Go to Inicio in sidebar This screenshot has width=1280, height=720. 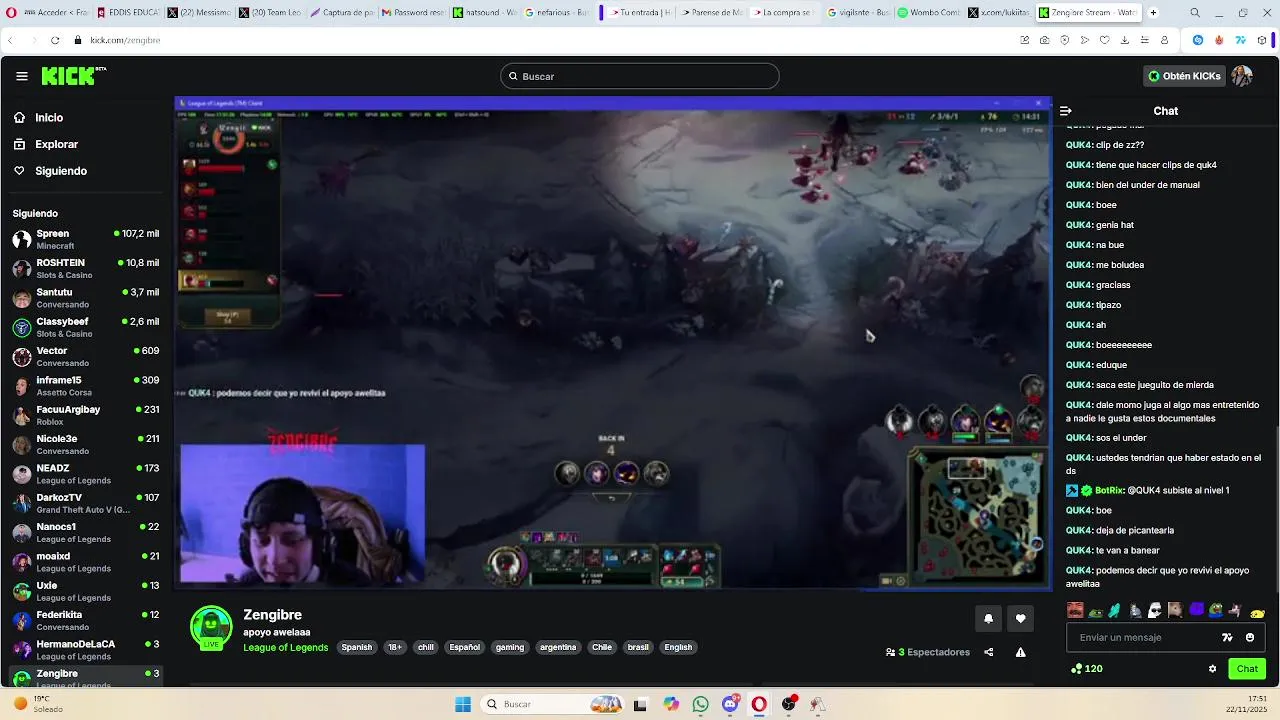click(38, 118)
